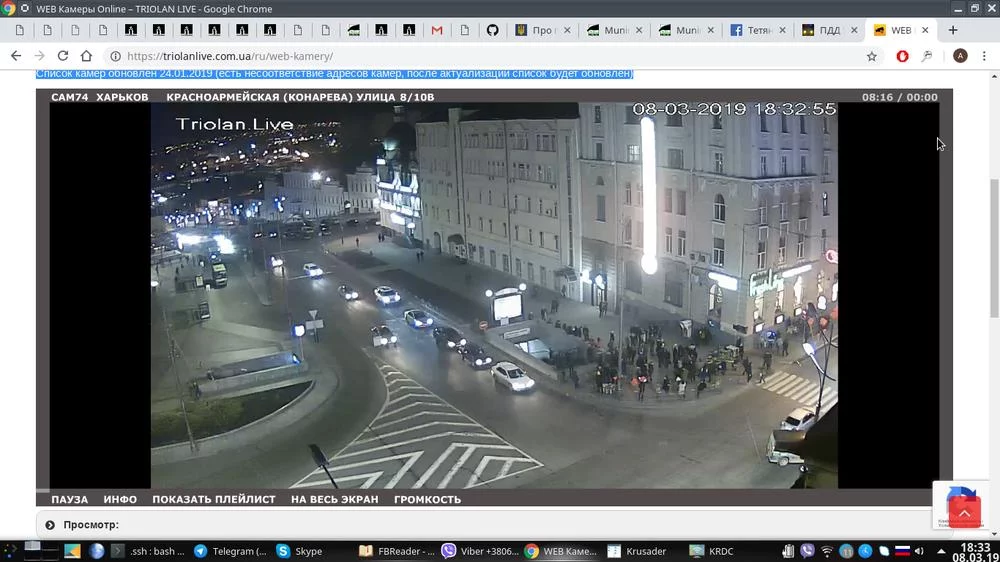Switch to the Gmail tab
1000x562 pixels.
[x=437, y=30]
